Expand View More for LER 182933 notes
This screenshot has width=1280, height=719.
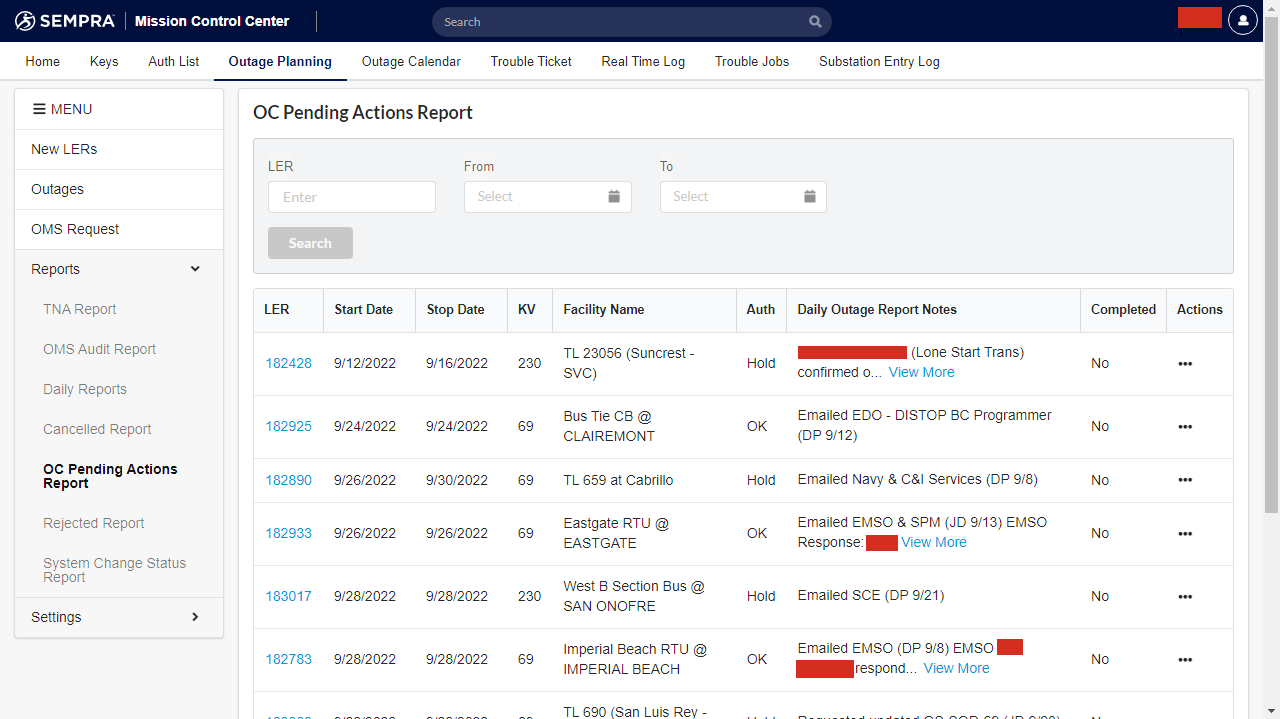[x=933, y=542]
